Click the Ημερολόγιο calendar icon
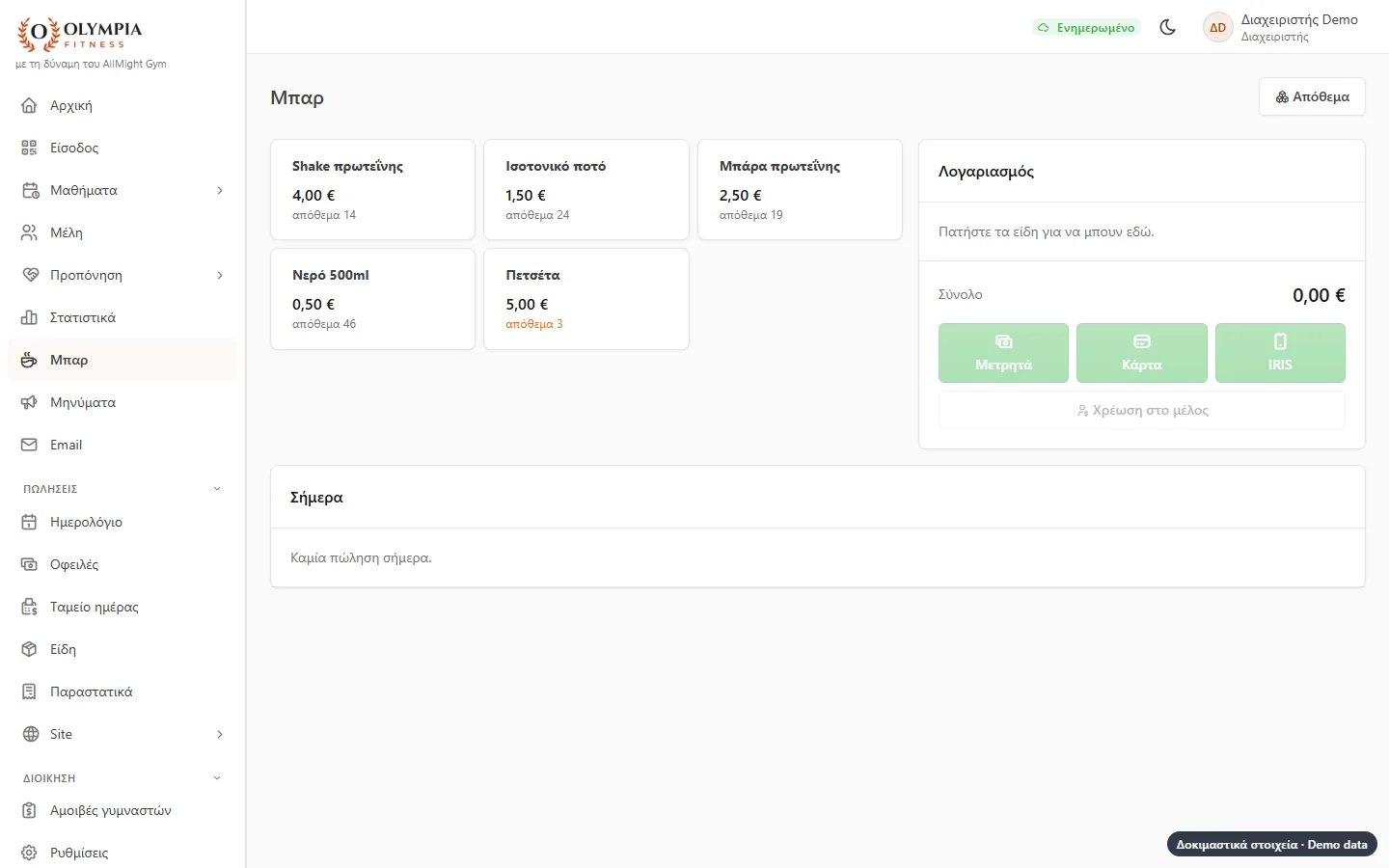The width and height of the screenshot is (1389, 868). pos(30,522)
